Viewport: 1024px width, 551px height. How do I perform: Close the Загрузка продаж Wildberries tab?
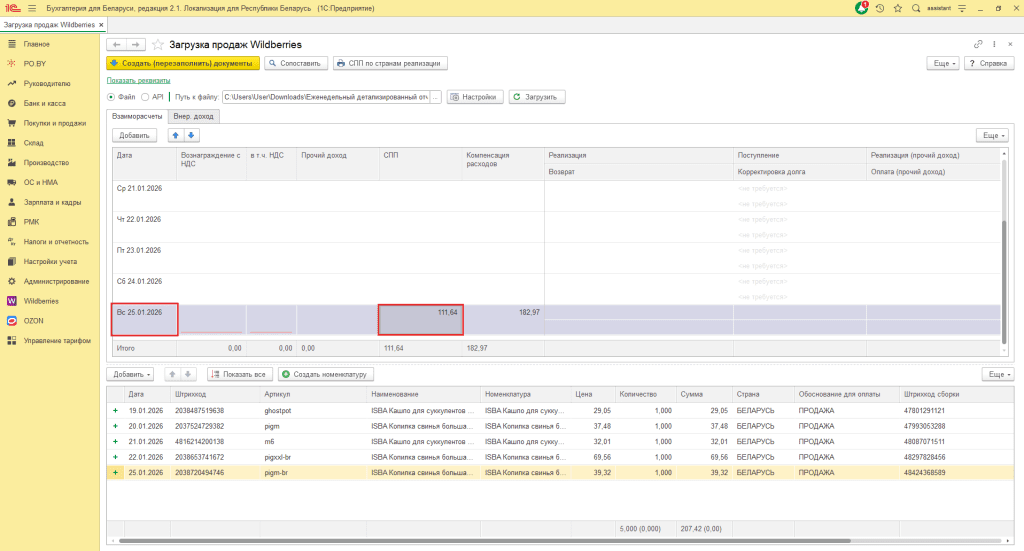tap(101, 25)
